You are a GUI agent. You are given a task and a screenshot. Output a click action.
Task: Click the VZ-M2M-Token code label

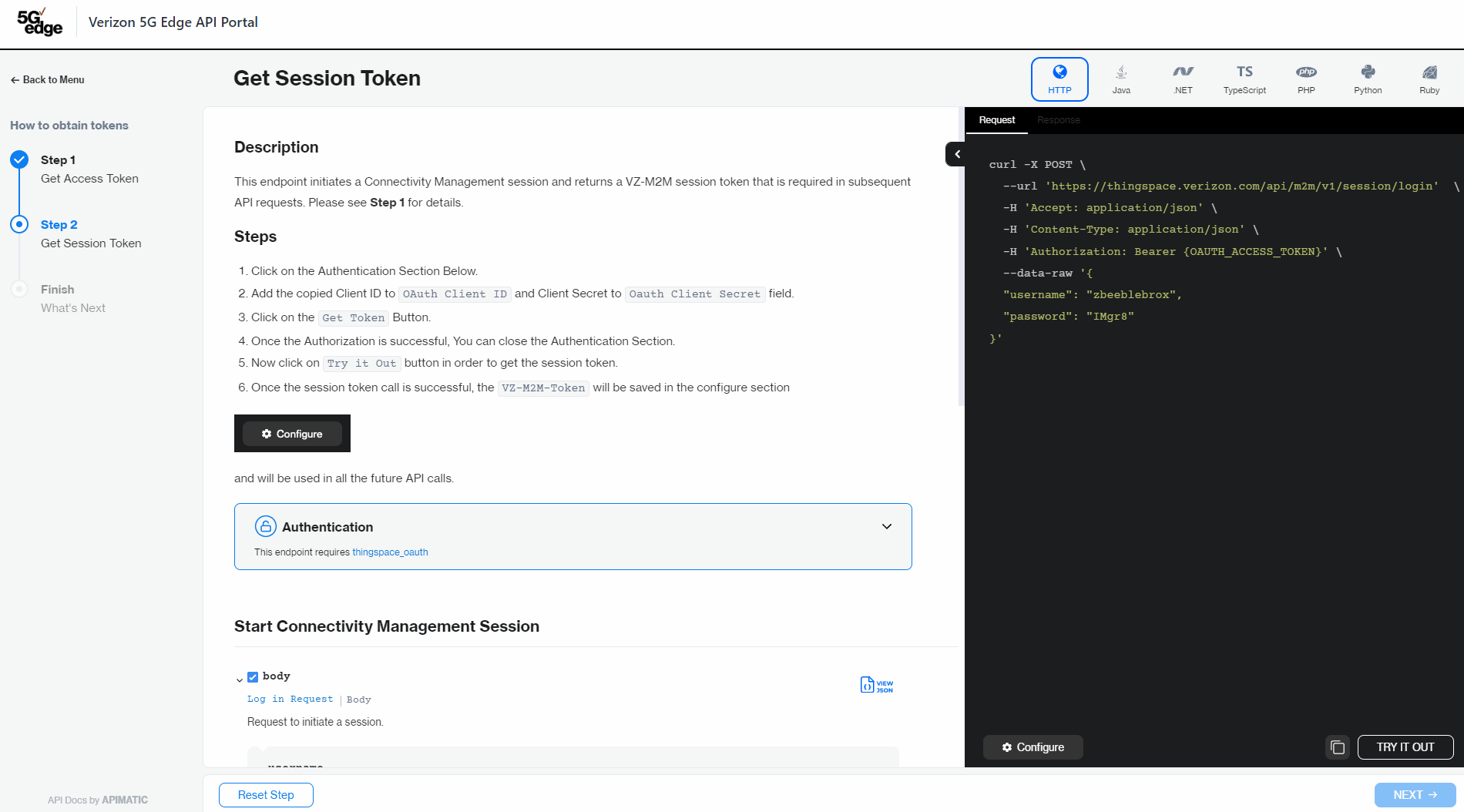543,388
